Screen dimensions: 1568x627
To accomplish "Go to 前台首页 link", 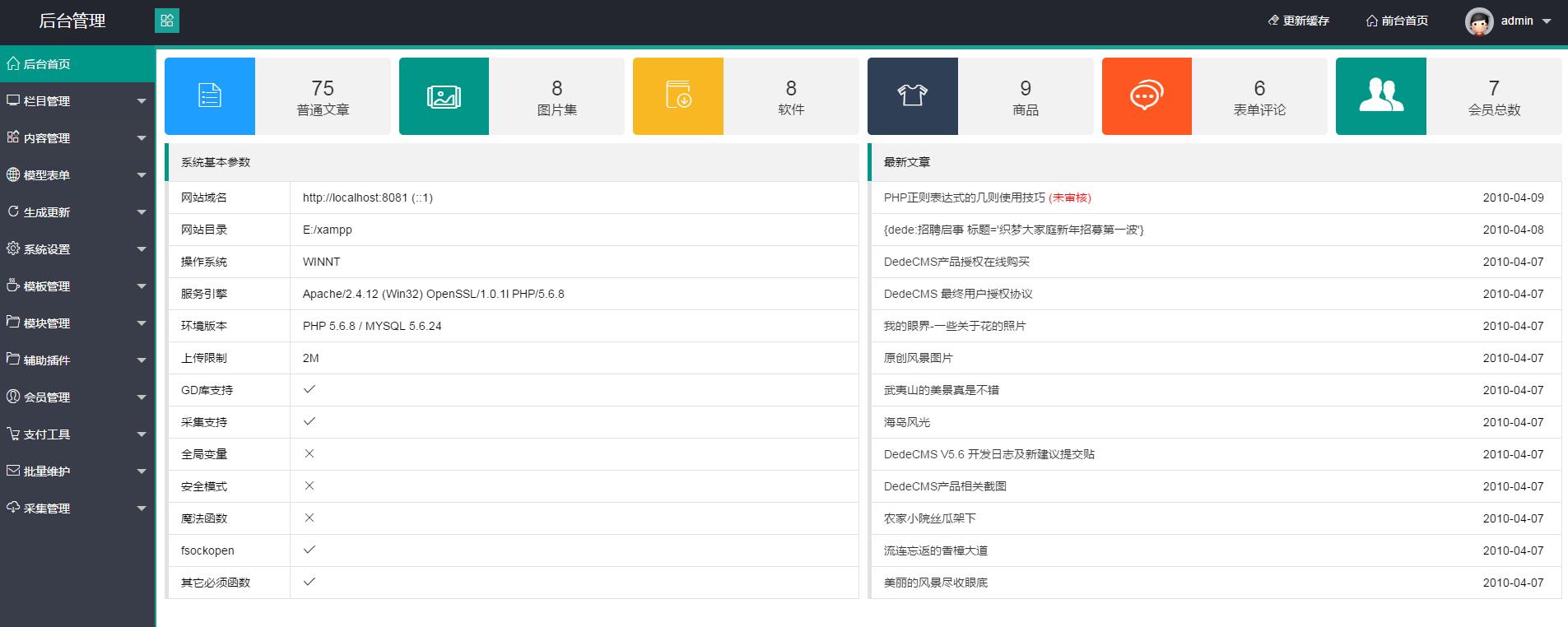I will coord(1398,21).
